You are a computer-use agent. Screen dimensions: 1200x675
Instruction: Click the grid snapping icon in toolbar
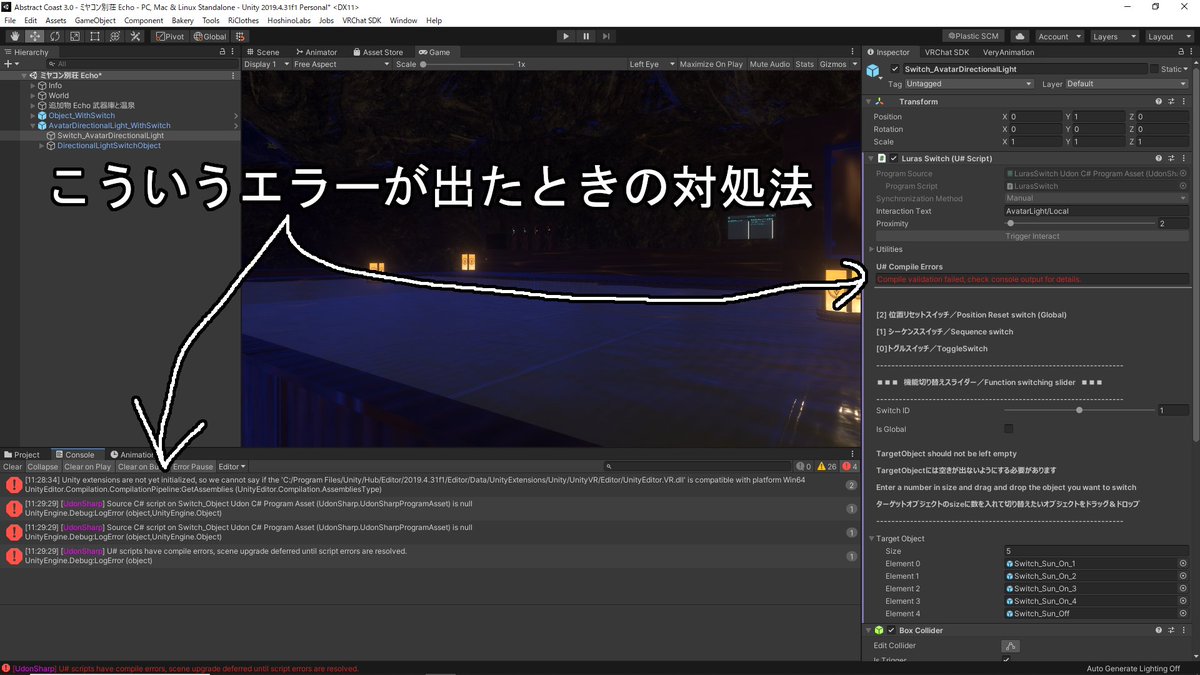click(x=241, y=36)
